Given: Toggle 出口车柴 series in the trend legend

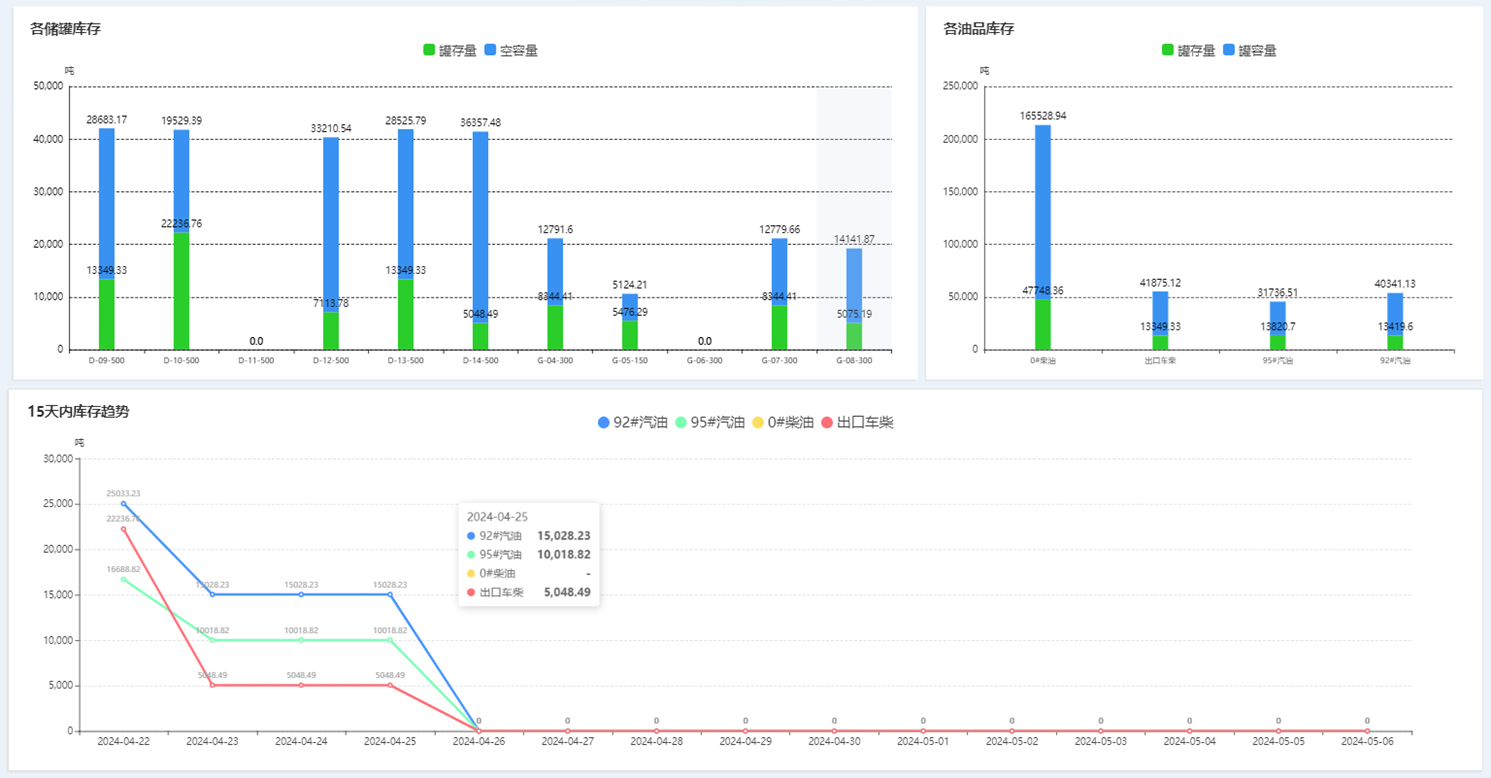Looking at the screenshot, I should [x=856, y=423].
